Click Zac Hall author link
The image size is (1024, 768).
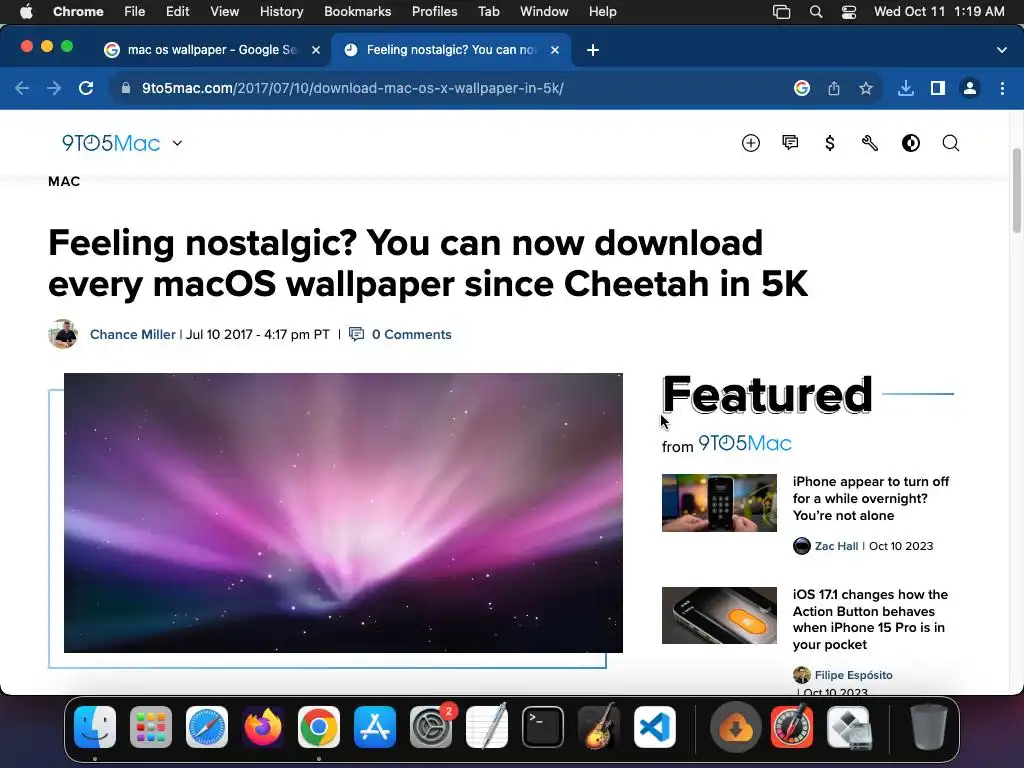point(836,546)
